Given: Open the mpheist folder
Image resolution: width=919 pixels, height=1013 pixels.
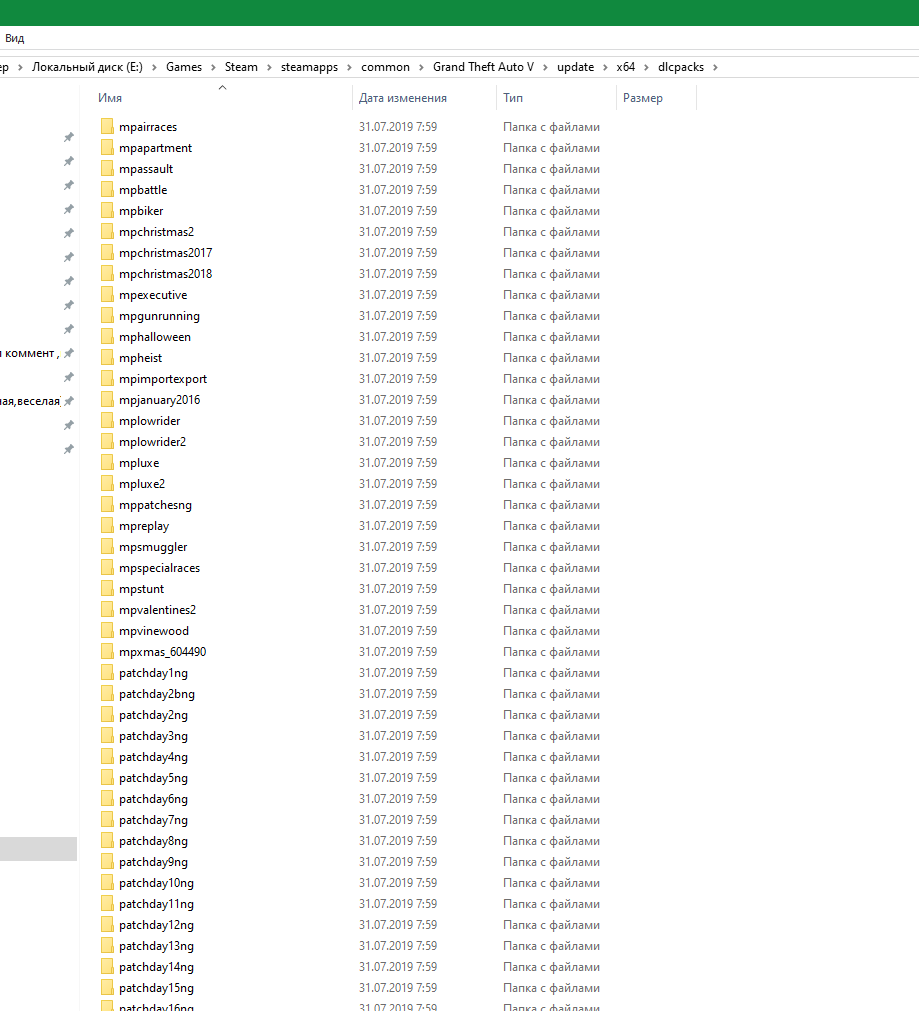Looking at the screenshot, I should pyautogui.click(x=140, y=357).
